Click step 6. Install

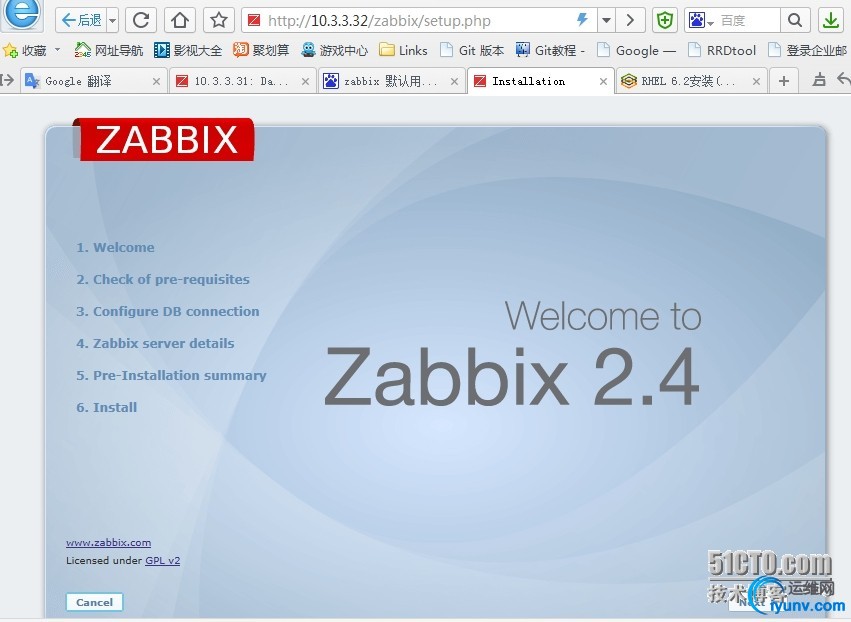106,408
